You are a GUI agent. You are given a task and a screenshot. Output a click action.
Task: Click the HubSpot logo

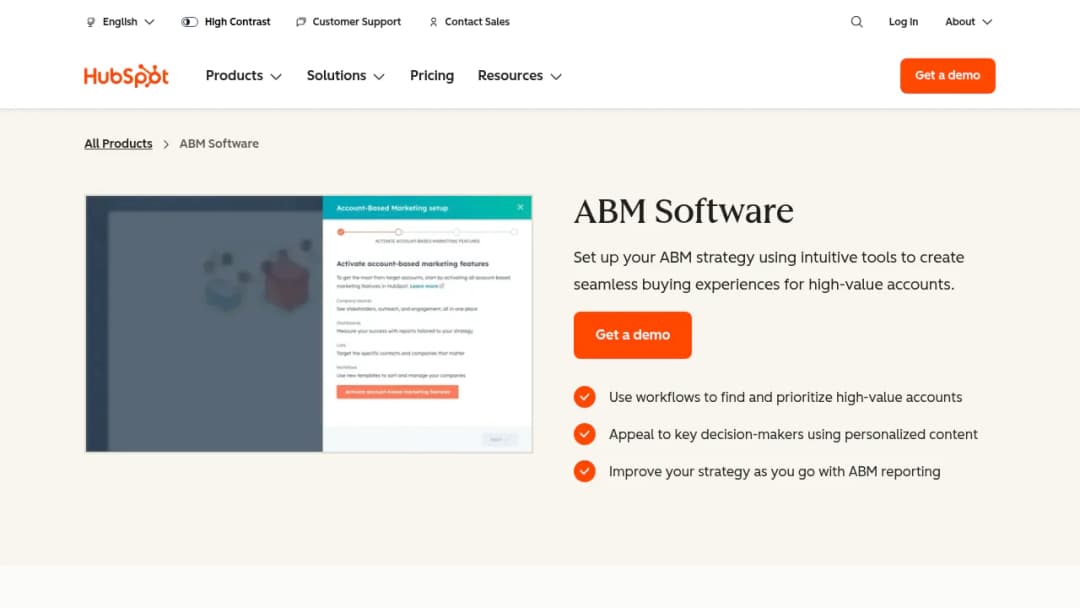click(x=126, y=76)
